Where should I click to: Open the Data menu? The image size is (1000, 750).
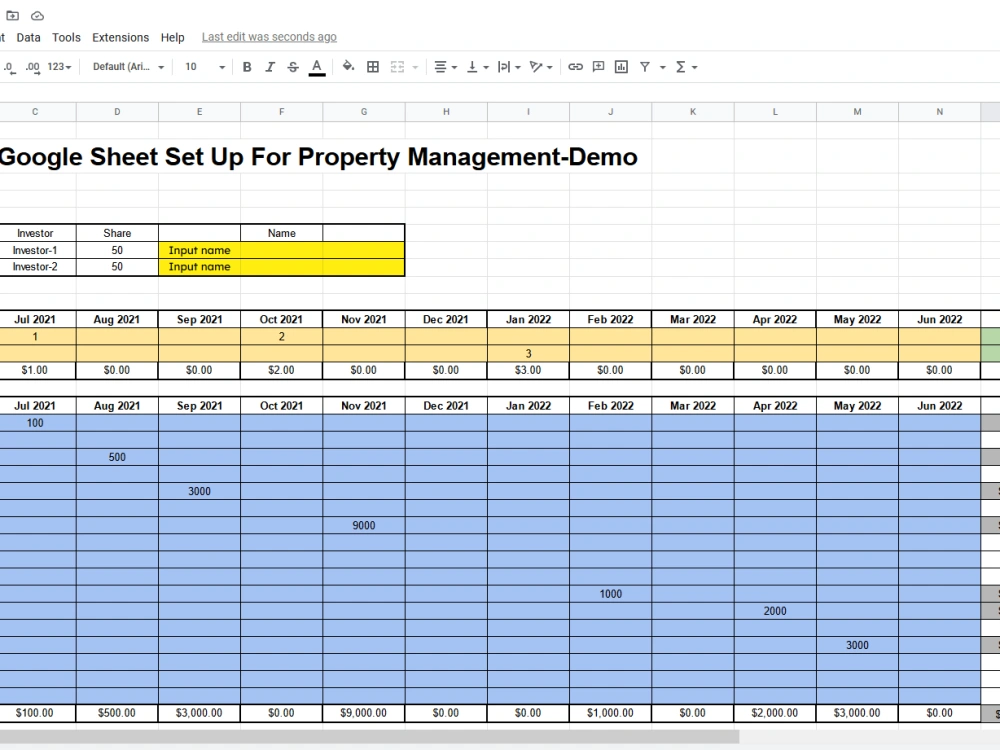click(x=28, y=38)
